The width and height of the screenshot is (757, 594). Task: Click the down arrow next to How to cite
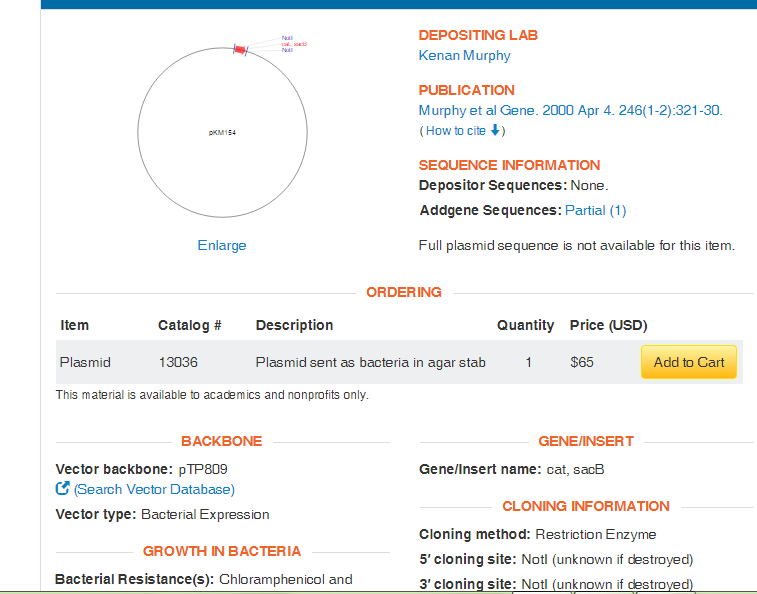[494, 131]
